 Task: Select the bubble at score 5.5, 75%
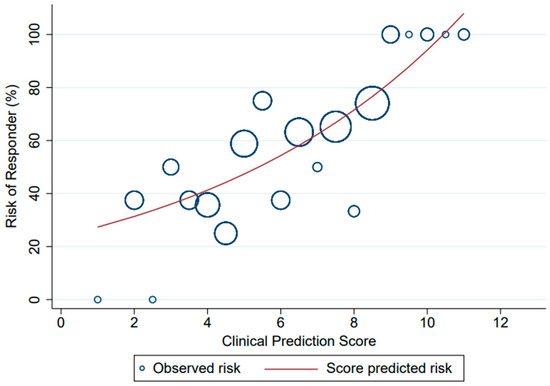[x=262, y=101]
